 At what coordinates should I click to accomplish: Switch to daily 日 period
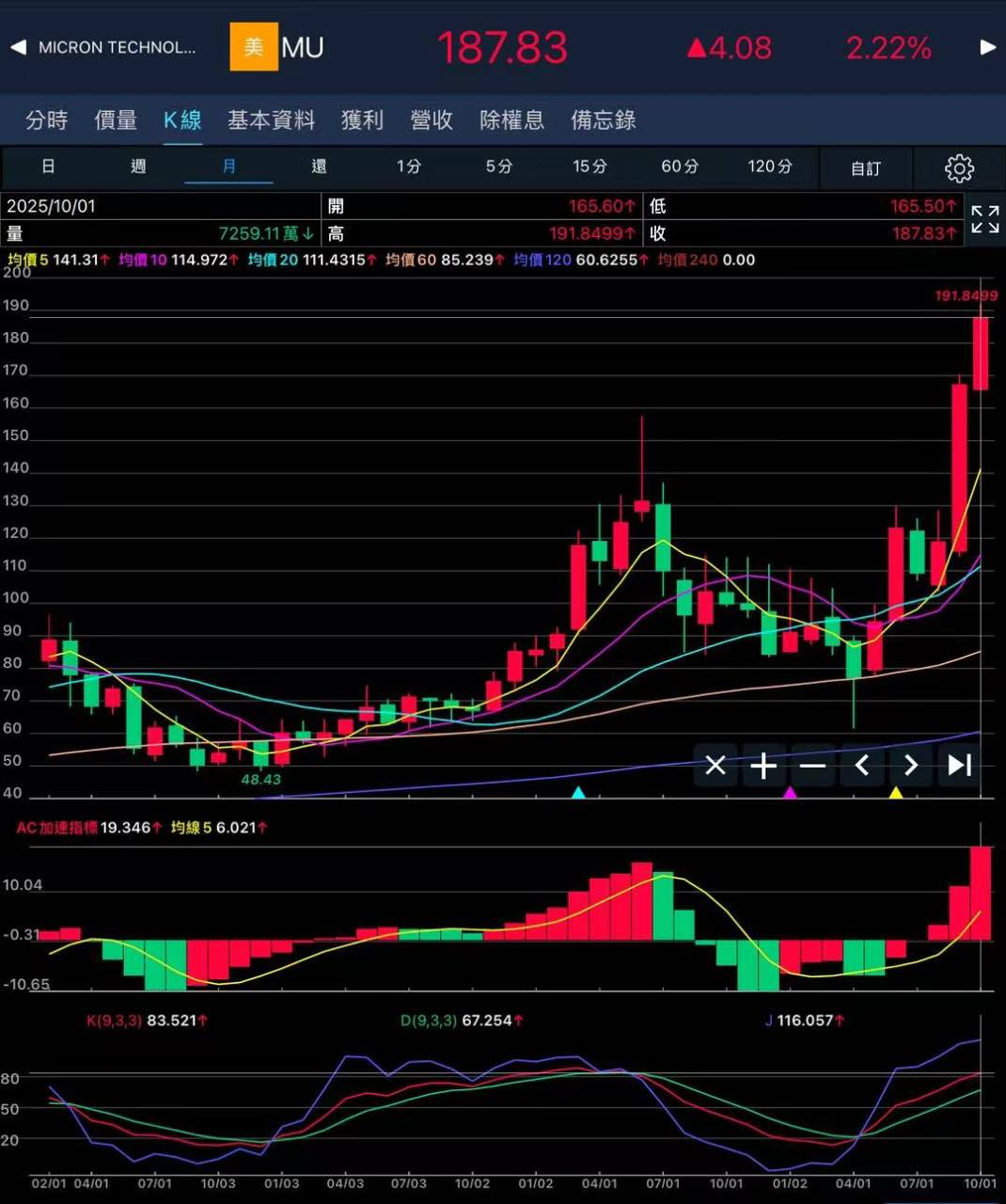click(48, 166)
